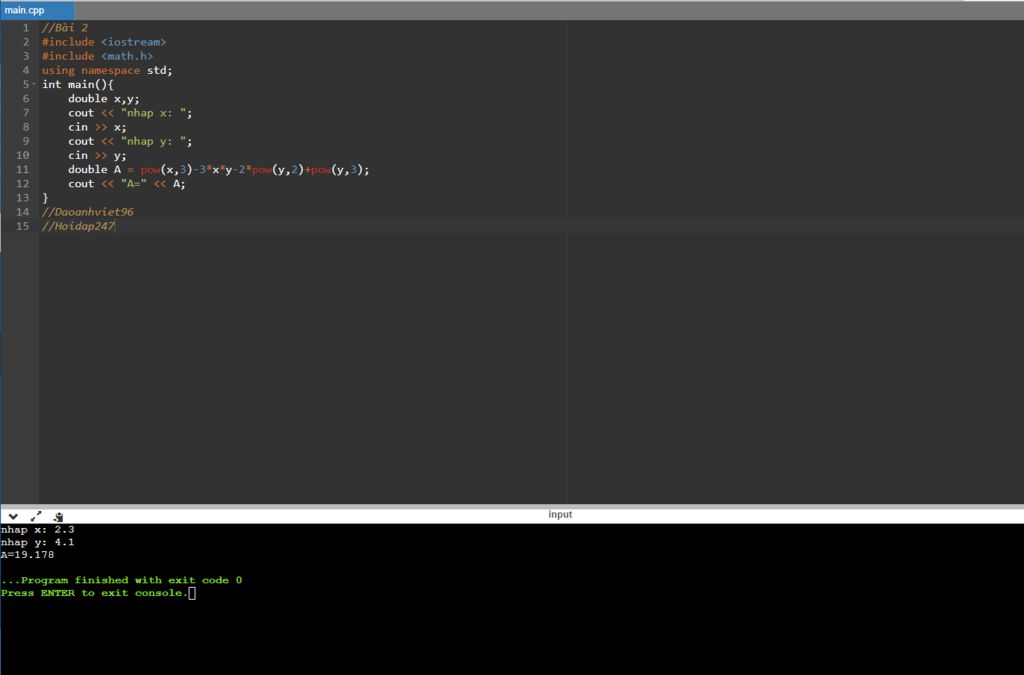This screenshot has height=675, width=1024.
Task: Switch to the input tab in the console
Action: pyautogui.click(x=560, y=514)
